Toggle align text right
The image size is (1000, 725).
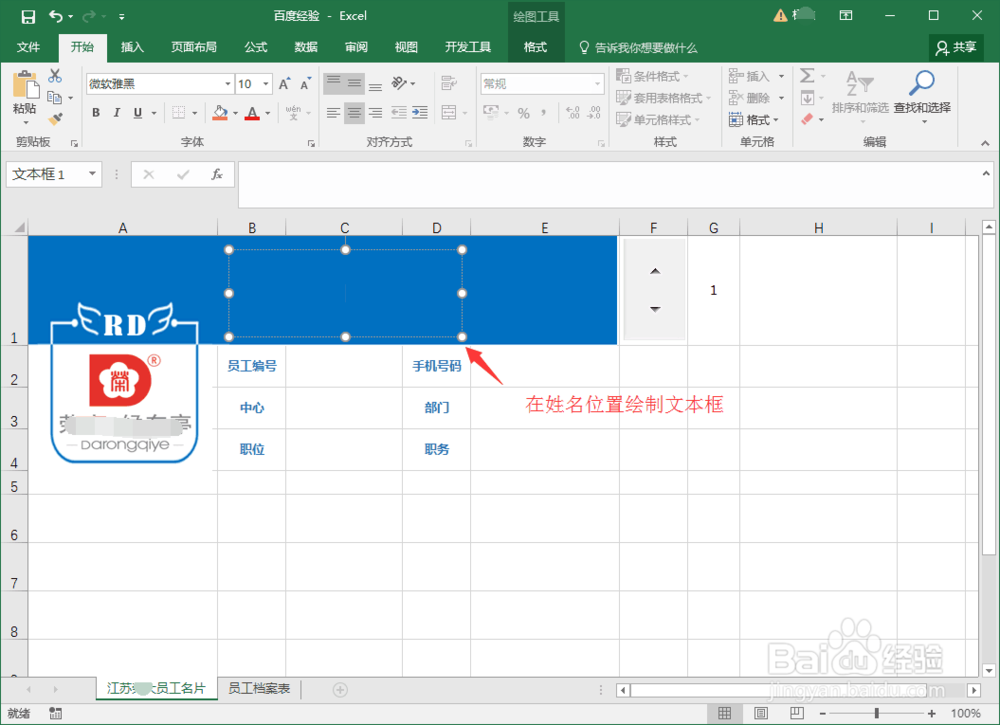pyautogui.click(x=376, y=113)
